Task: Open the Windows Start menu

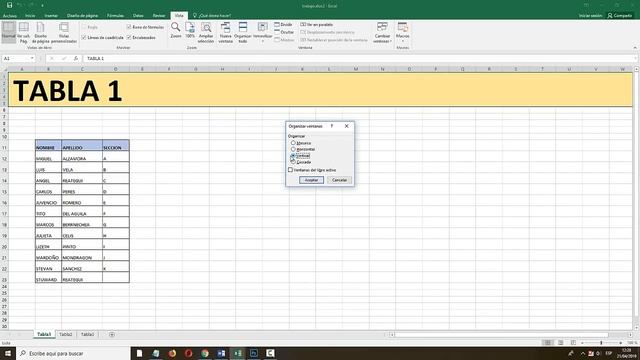Action: (x=8, y=353)
